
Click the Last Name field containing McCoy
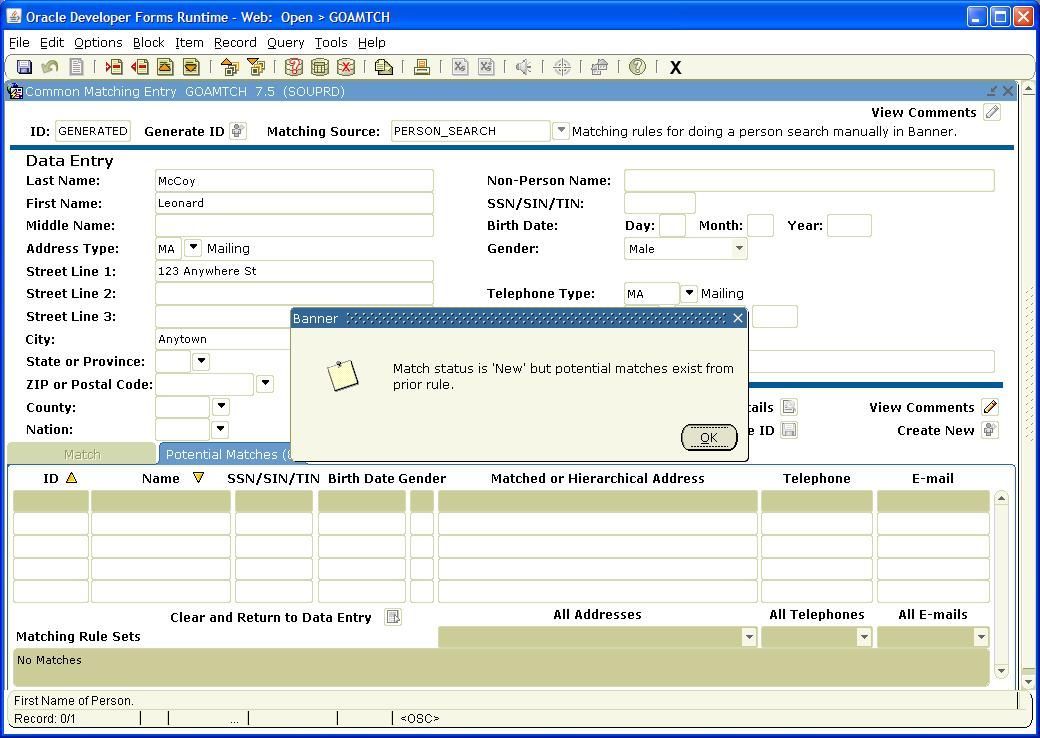tap(294, 180)
